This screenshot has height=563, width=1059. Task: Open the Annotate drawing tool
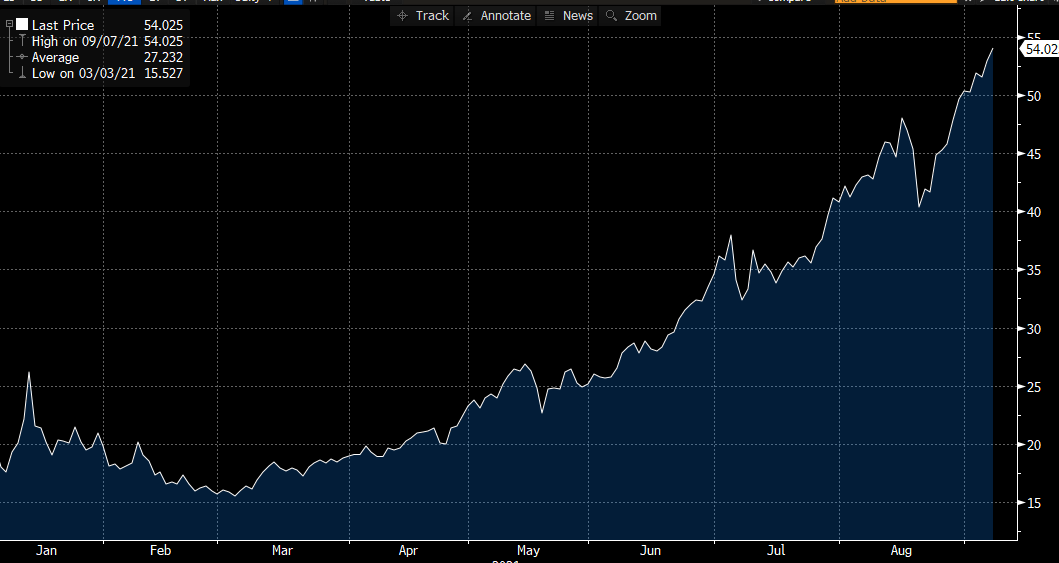click(497, 15)
